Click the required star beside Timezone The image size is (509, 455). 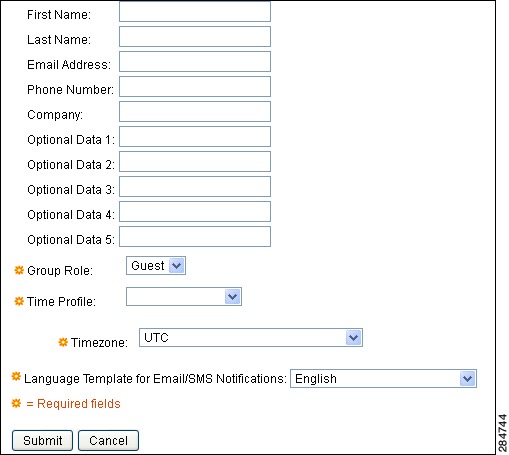63,342
